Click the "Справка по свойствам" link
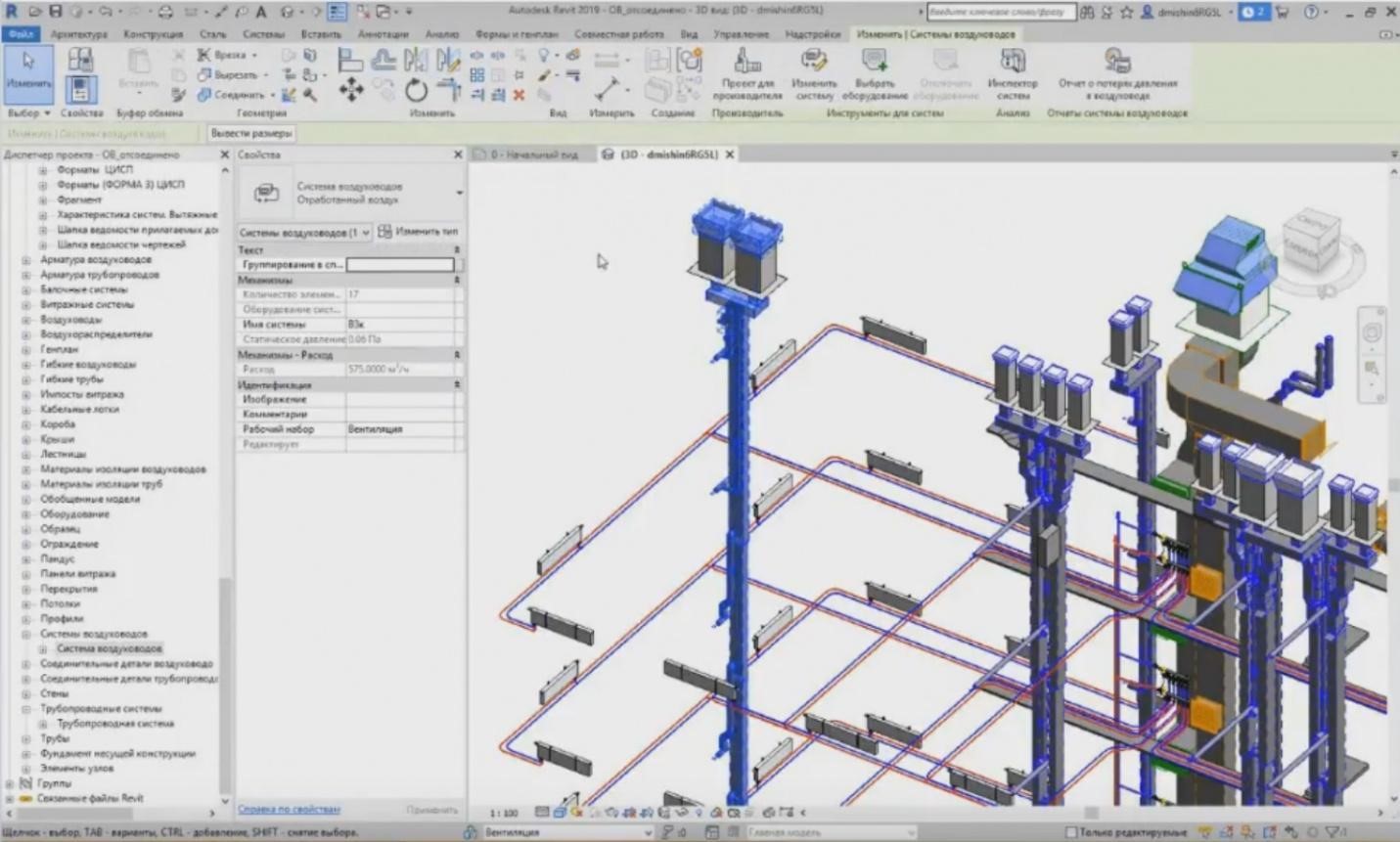This screenshot has width=1400, height=842. pyautogui.click(x=287, y=810)
